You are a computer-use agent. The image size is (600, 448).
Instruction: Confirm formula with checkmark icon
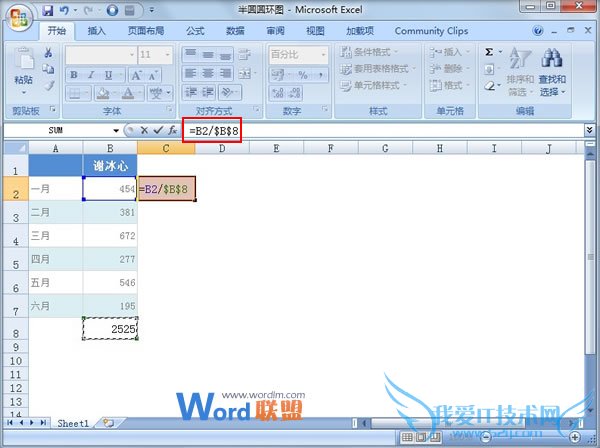158,130
